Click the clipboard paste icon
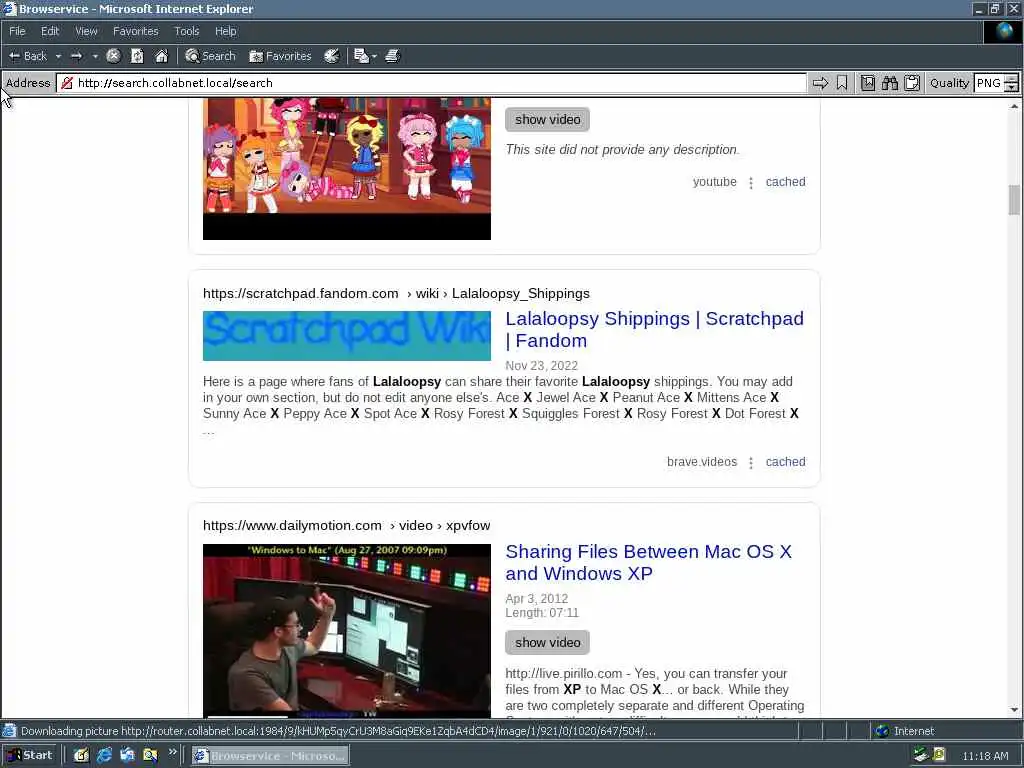The height and width of the screenshot is (768, 1024). [x=912, y=83]
